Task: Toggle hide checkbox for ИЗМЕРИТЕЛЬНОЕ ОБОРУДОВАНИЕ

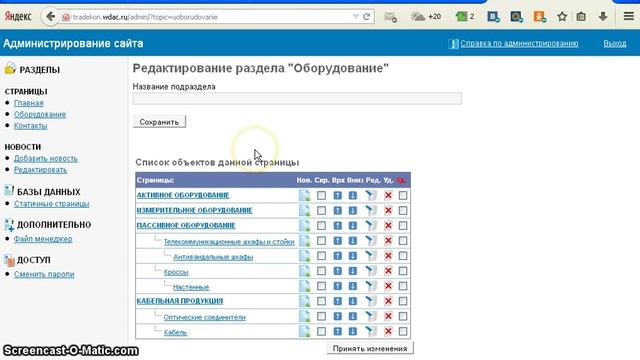Action: [x=321, y=211]
